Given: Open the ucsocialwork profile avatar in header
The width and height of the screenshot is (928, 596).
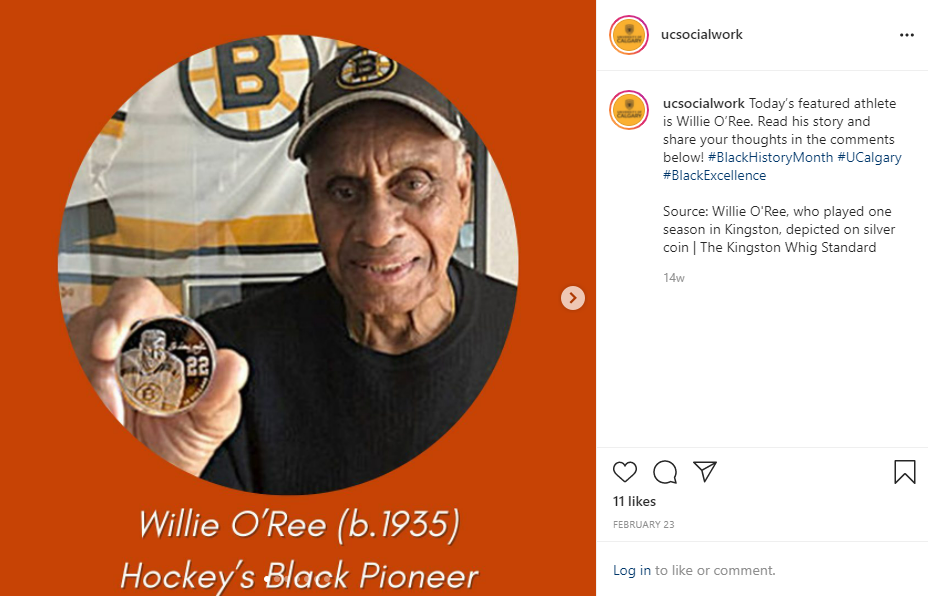Looking at the screenshot, I should tap(629, 35).
